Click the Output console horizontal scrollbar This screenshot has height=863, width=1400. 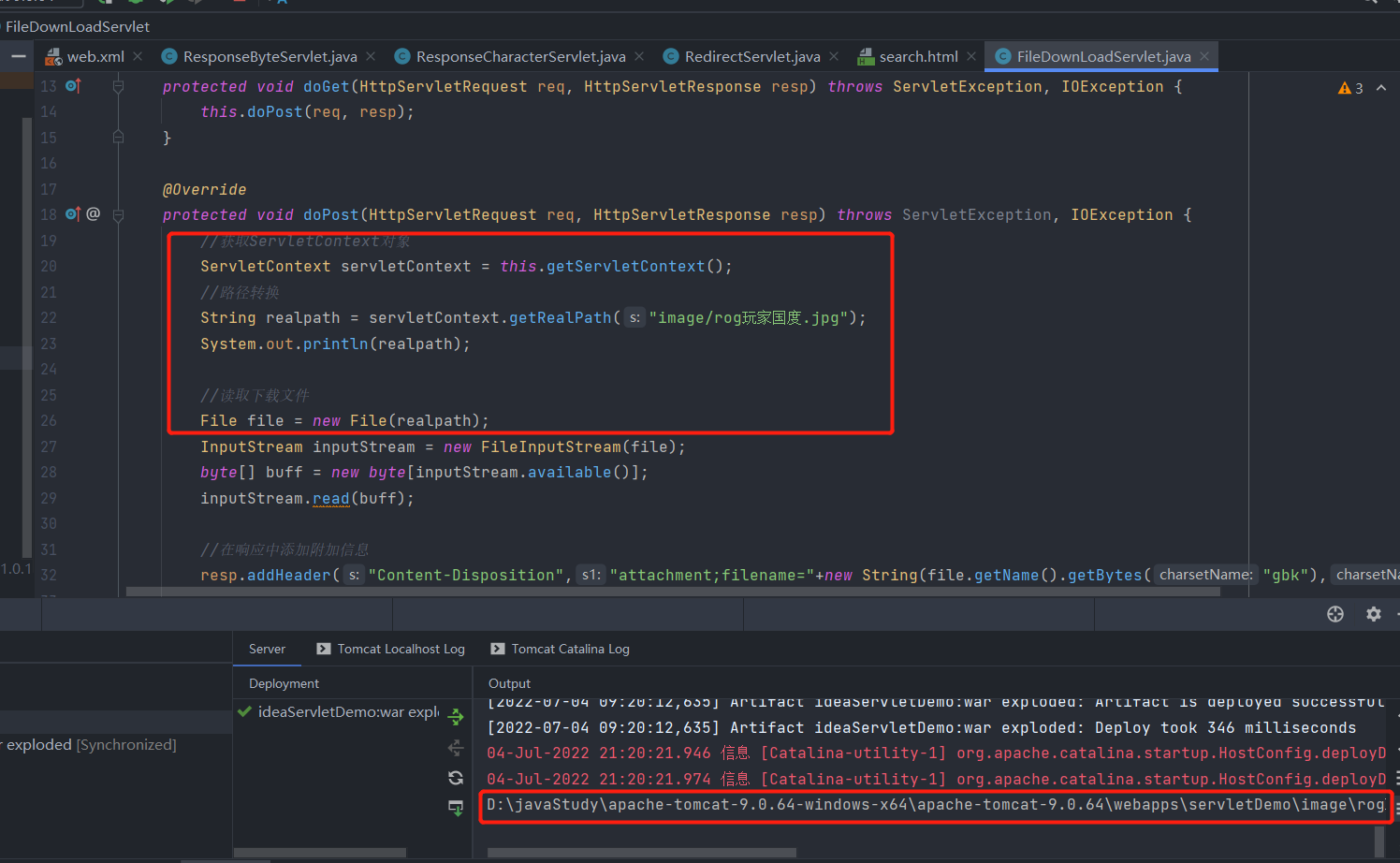click(x=642, y=853)
